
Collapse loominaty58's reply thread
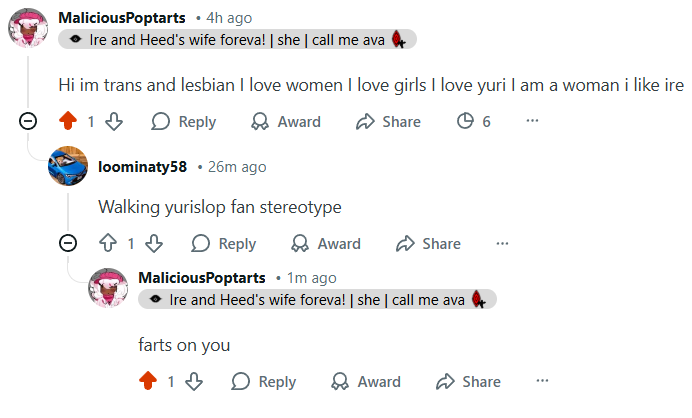(x=68, y=243)
